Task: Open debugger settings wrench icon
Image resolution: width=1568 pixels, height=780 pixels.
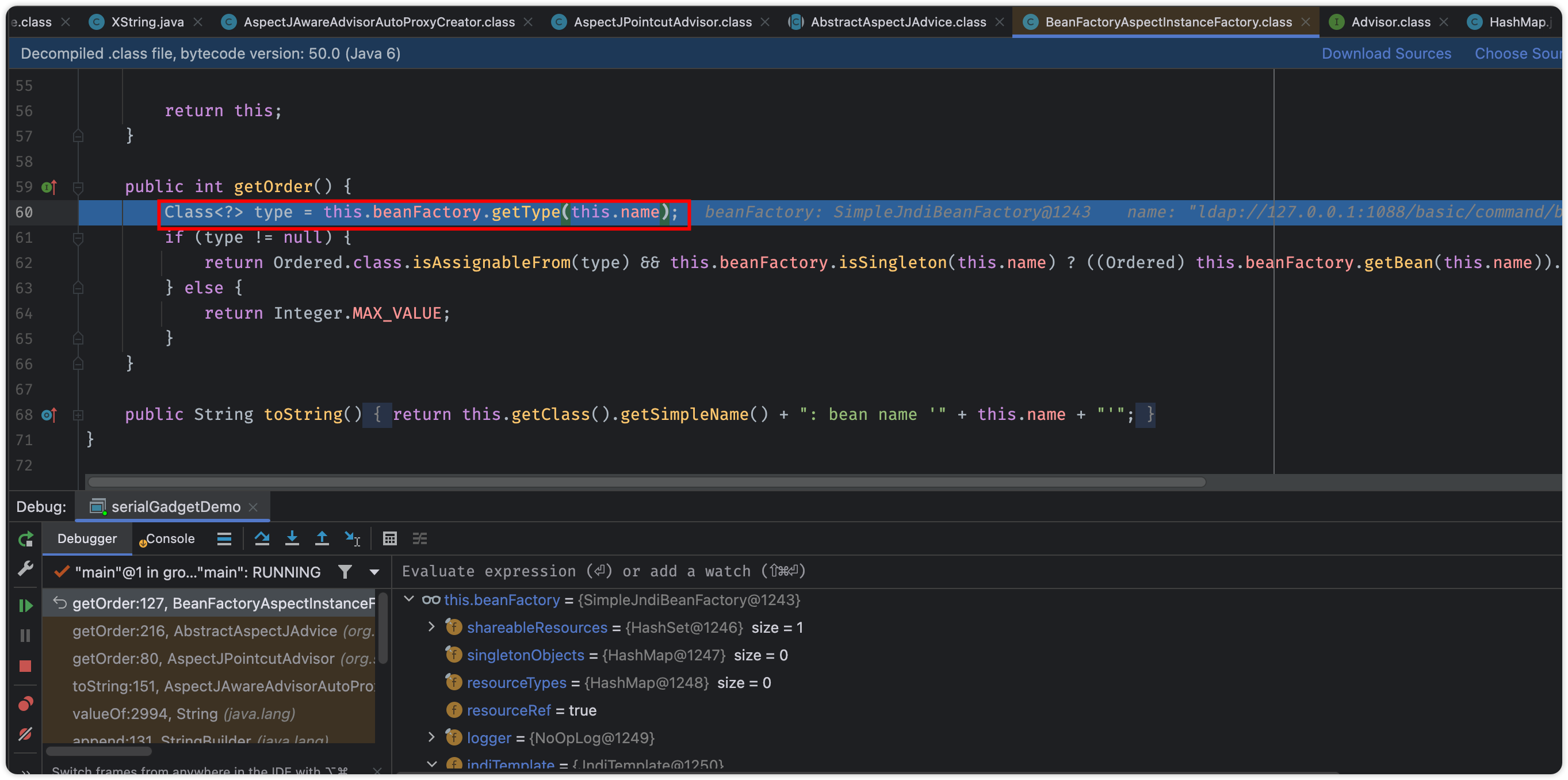Action: click(x=25, y=569)
